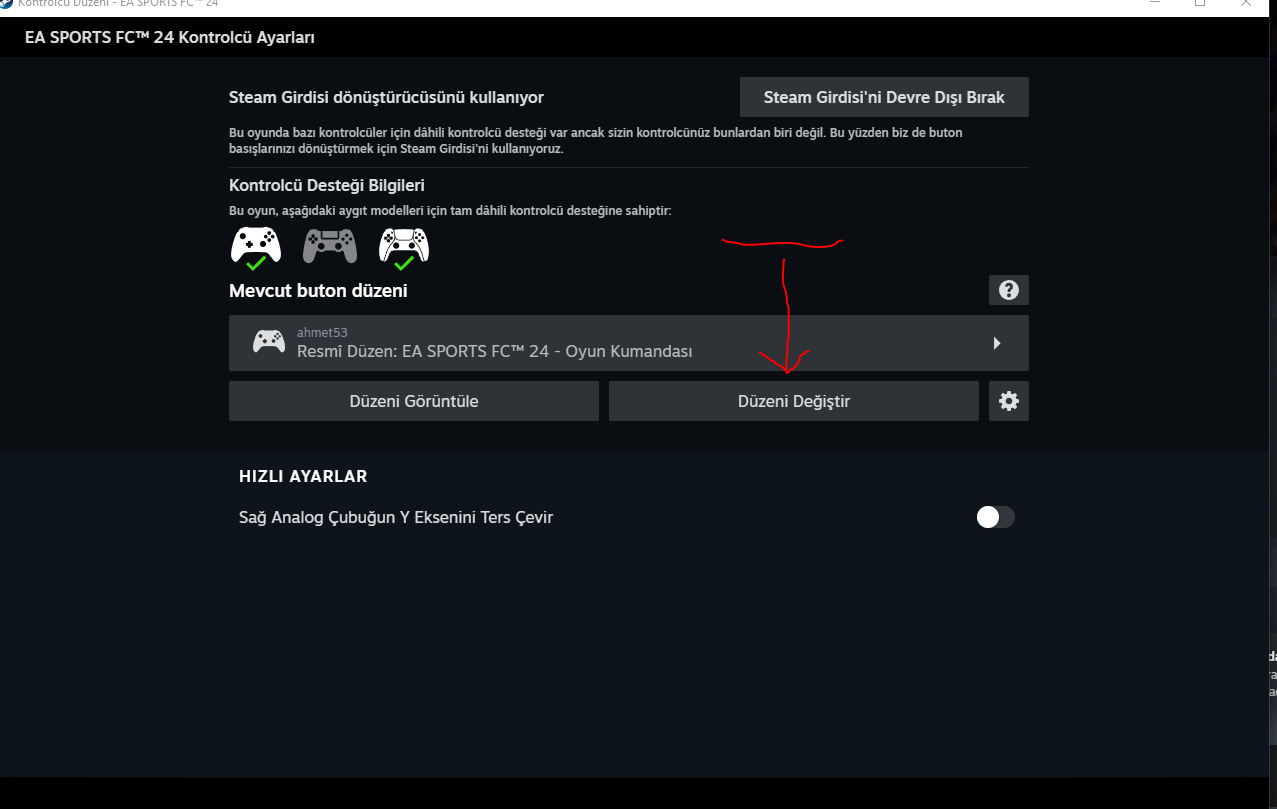
Task: Click the controller icon beside ahmet53
Action: [268, 342]
